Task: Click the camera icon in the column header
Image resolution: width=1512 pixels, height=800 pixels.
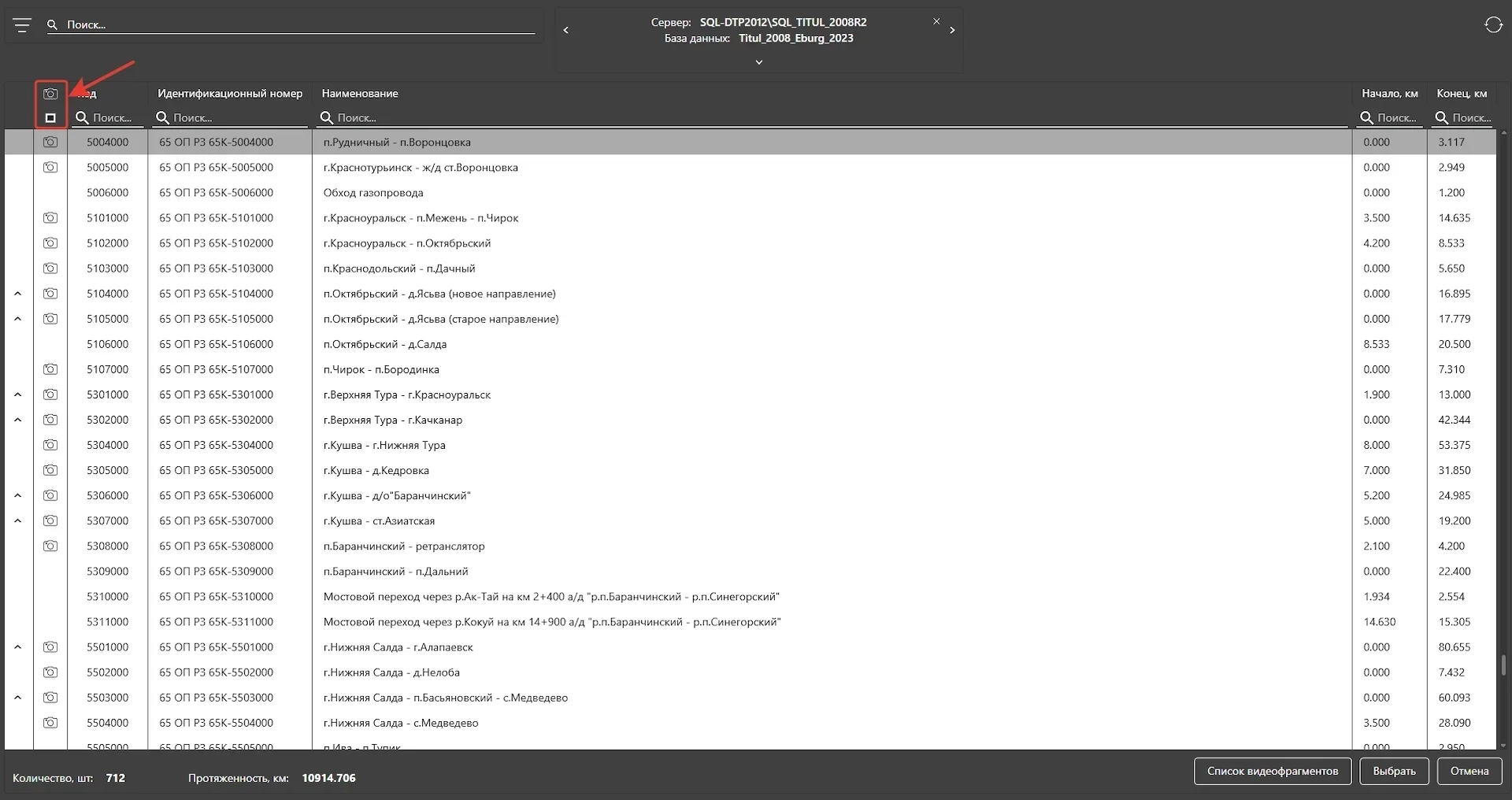Action: pos(50,94)
